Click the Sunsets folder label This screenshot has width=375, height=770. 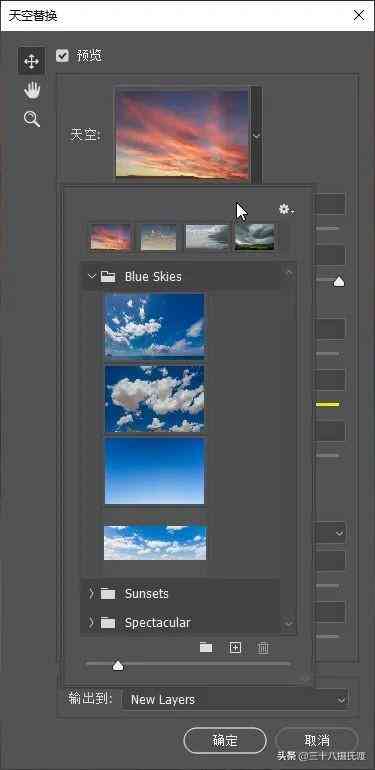[x=146, y=594]
